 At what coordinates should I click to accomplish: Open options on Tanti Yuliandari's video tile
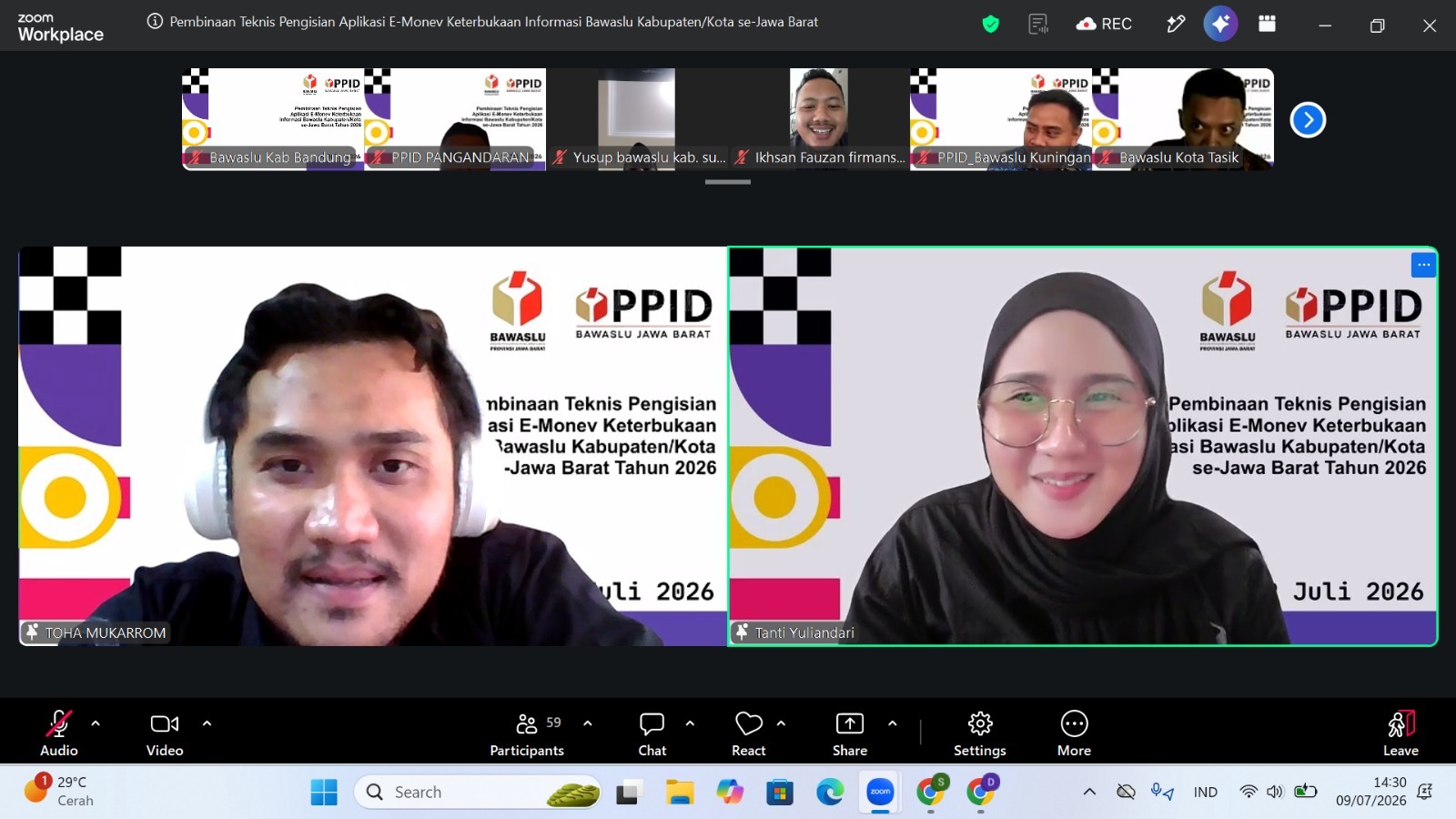1423,265
